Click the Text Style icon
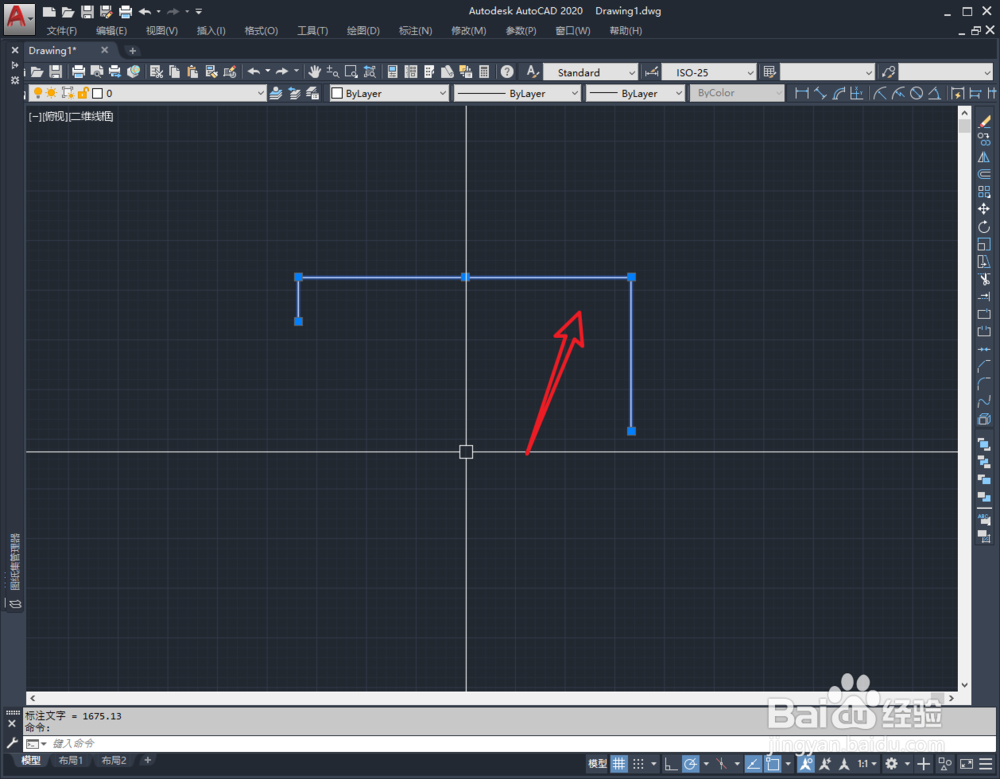1000x779 pixels. [x=532, y=72]
